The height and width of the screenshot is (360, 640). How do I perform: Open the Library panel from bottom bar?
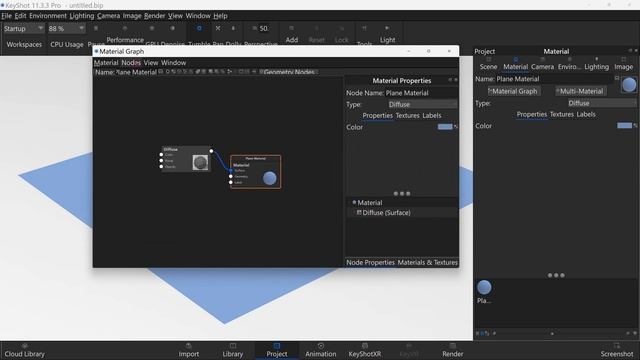[233, 351]
